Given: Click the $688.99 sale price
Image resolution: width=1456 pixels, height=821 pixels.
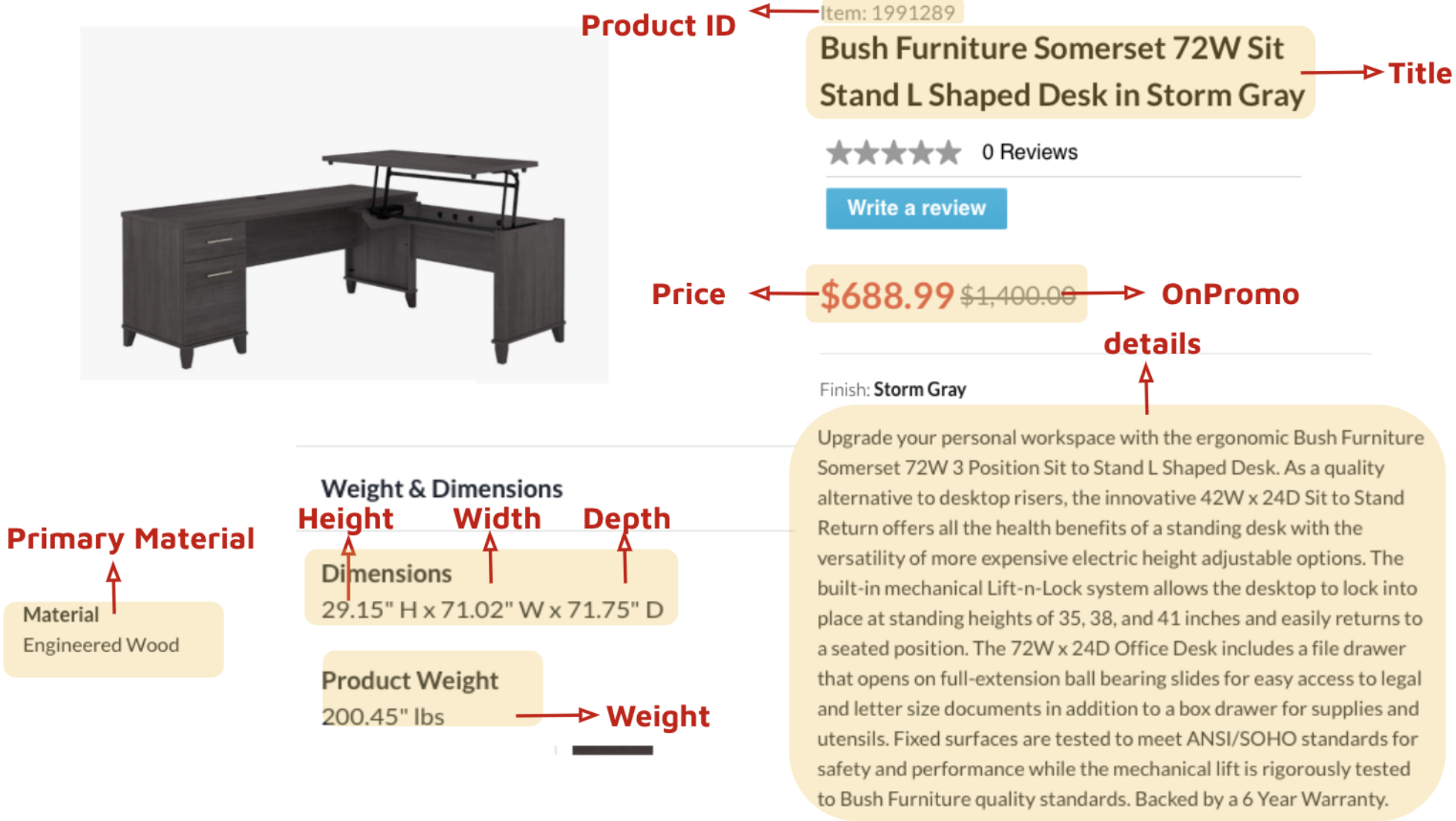Looking at the screenshot, I should pyautogui.click(x=887, y=295).
